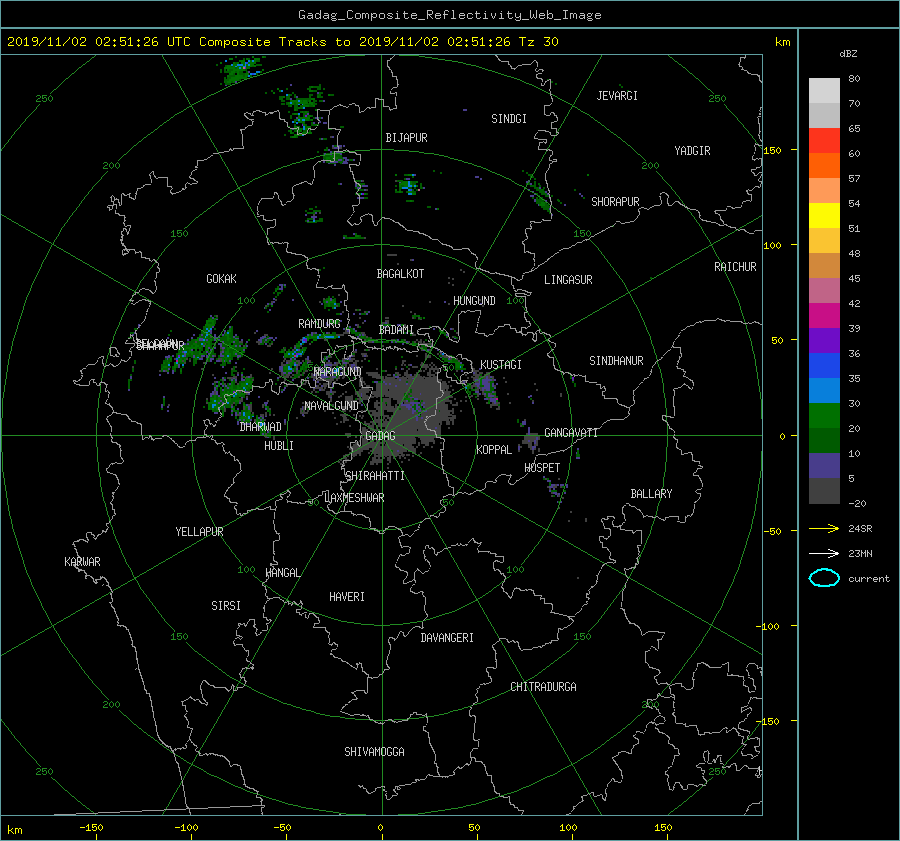Select the light gray 80 dBZ swatch

pyautogui.click(x=824, y=90)
